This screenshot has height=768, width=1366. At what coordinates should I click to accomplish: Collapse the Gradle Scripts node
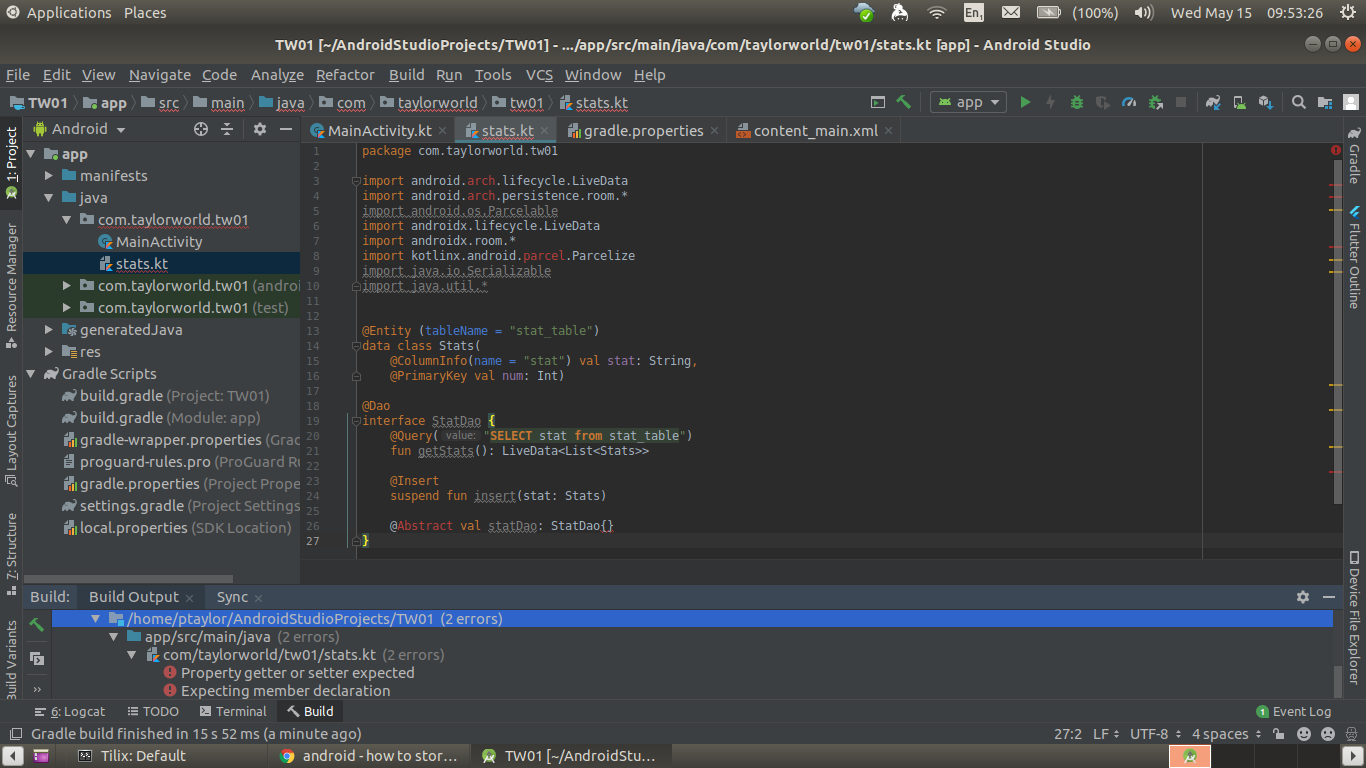pyautogui.click(x=30, y=373)
